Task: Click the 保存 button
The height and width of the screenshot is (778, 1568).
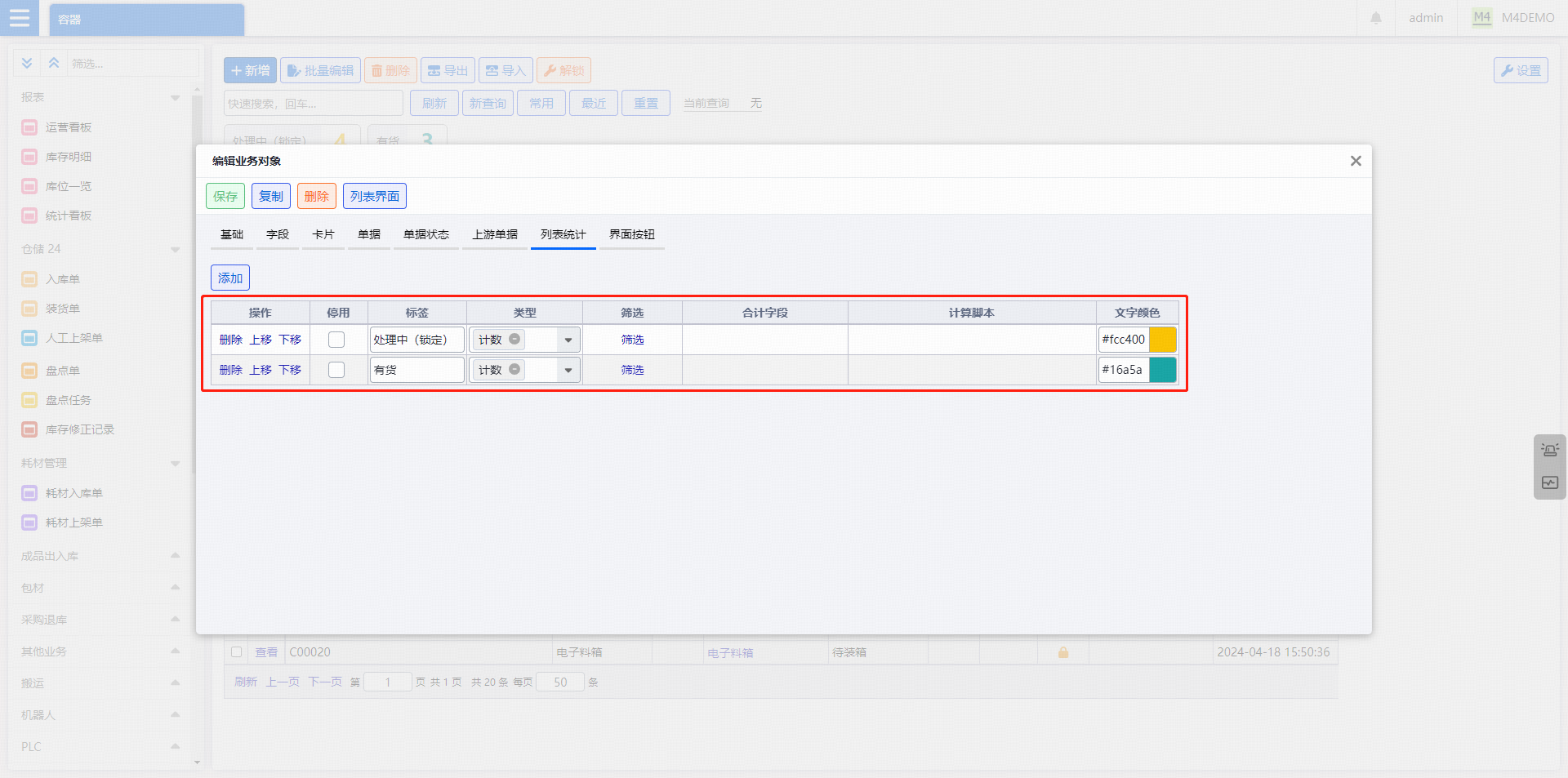Action: tap(225, 196)
